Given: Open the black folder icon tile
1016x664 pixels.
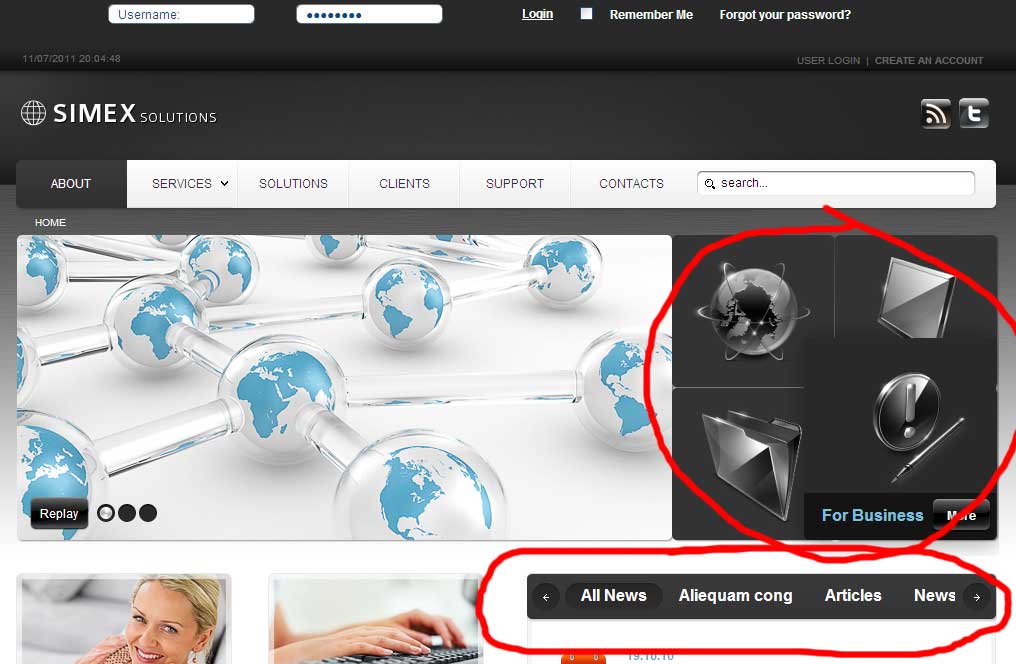Looking at the screenshot, I should pos(752,463).
